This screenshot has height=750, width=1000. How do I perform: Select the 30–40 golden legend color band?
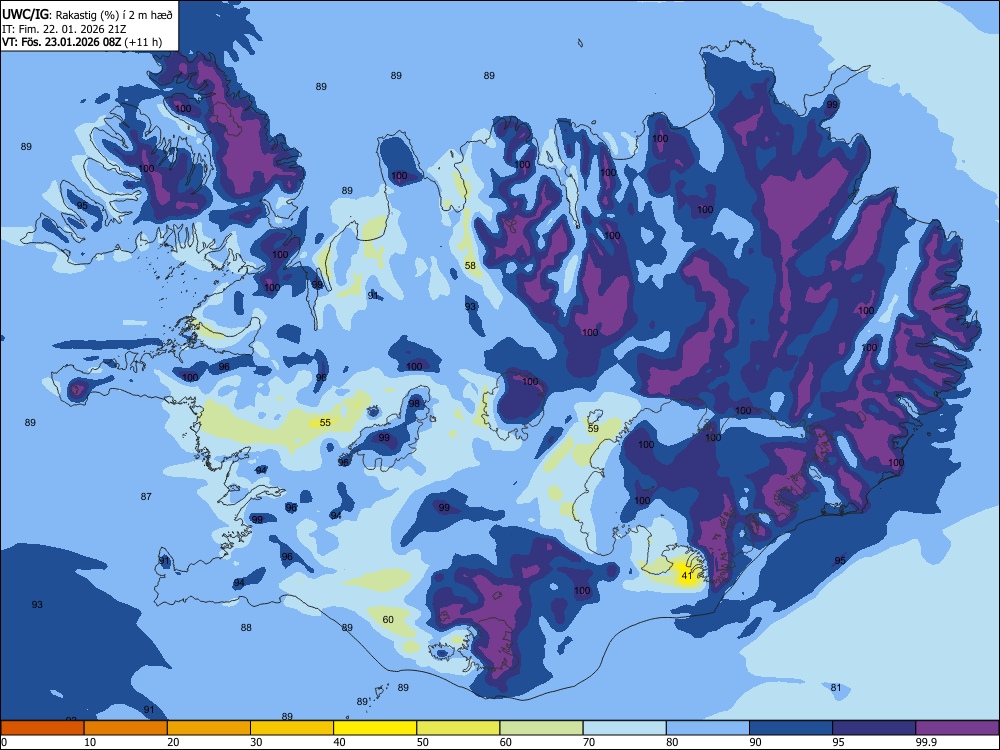tap(292, 728)
